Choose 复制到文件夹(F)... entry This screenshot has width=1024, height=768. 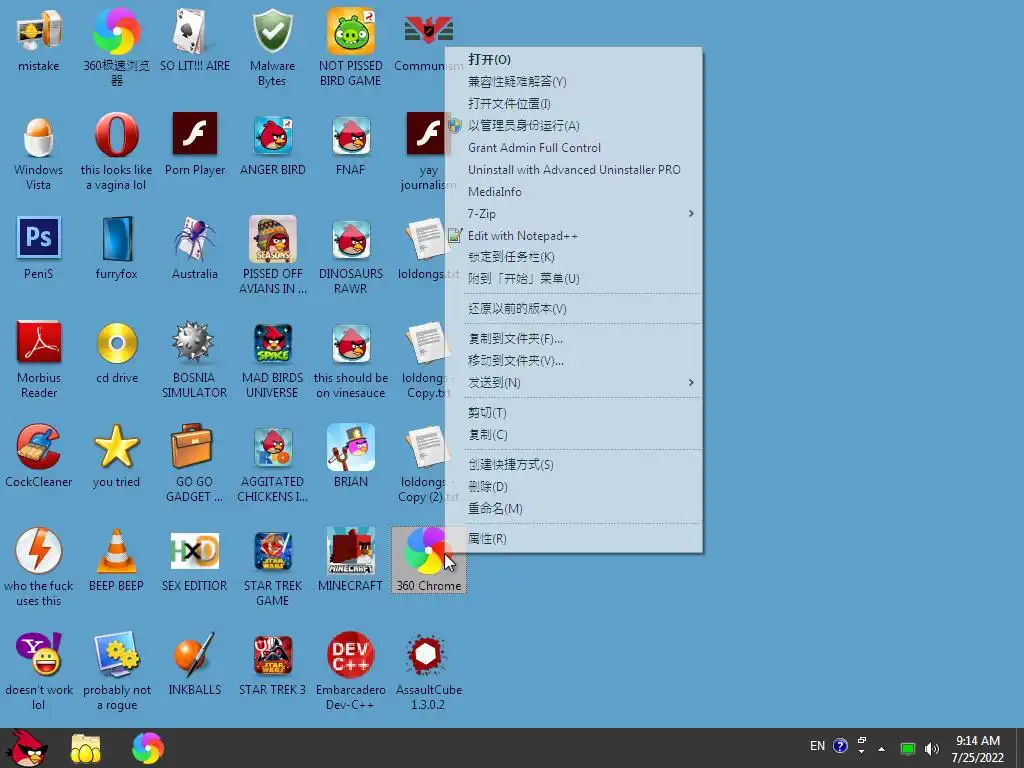click(x=573, y=339)
